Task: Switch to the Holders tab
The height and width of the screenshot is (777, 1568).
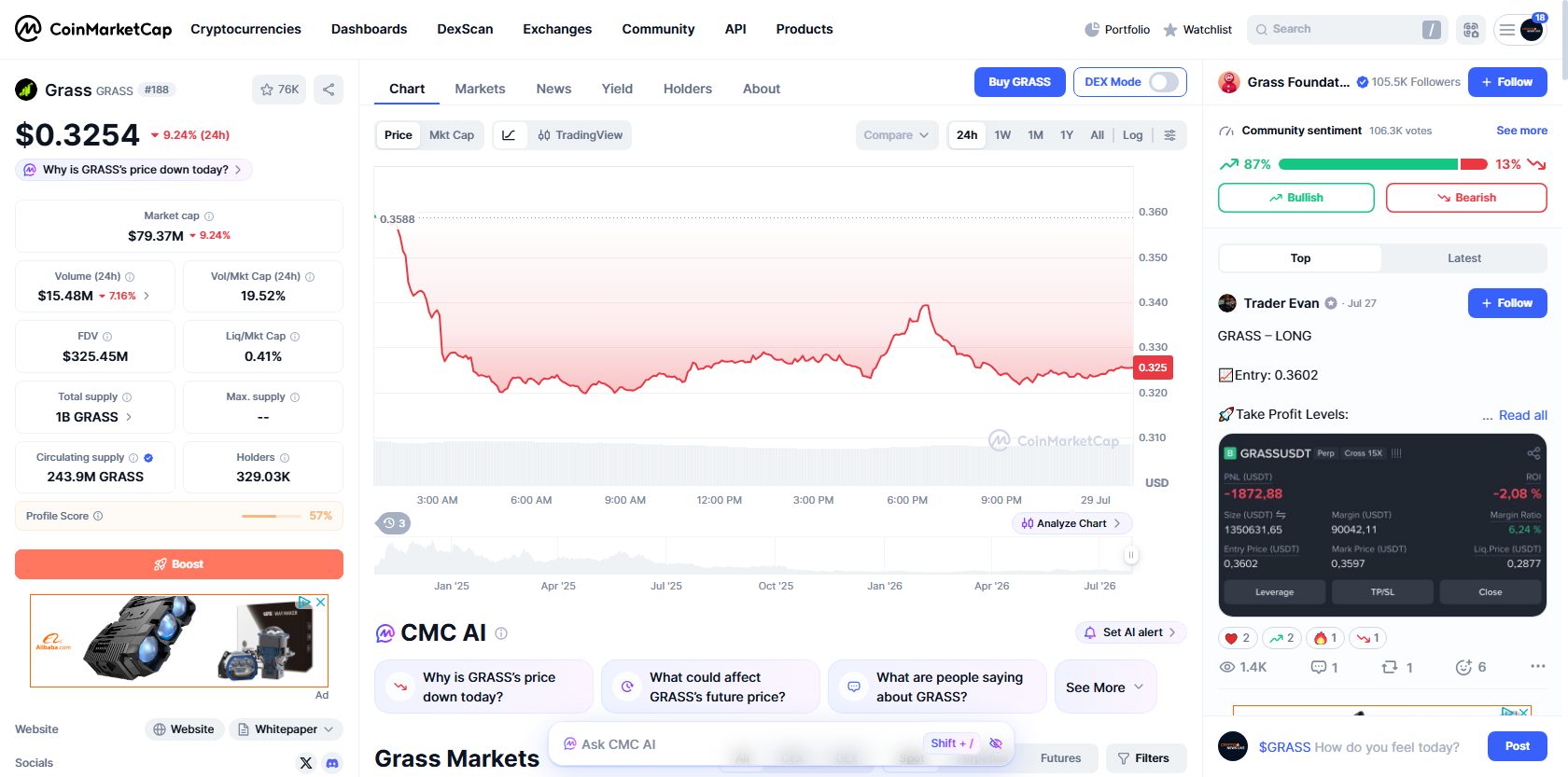Action: 688,89
